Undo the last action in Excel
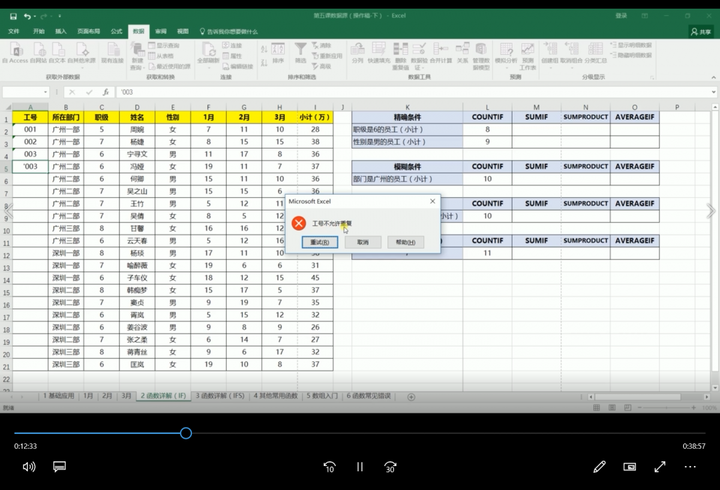This screenshot has height=490, width=720. (x=28, y=16)
